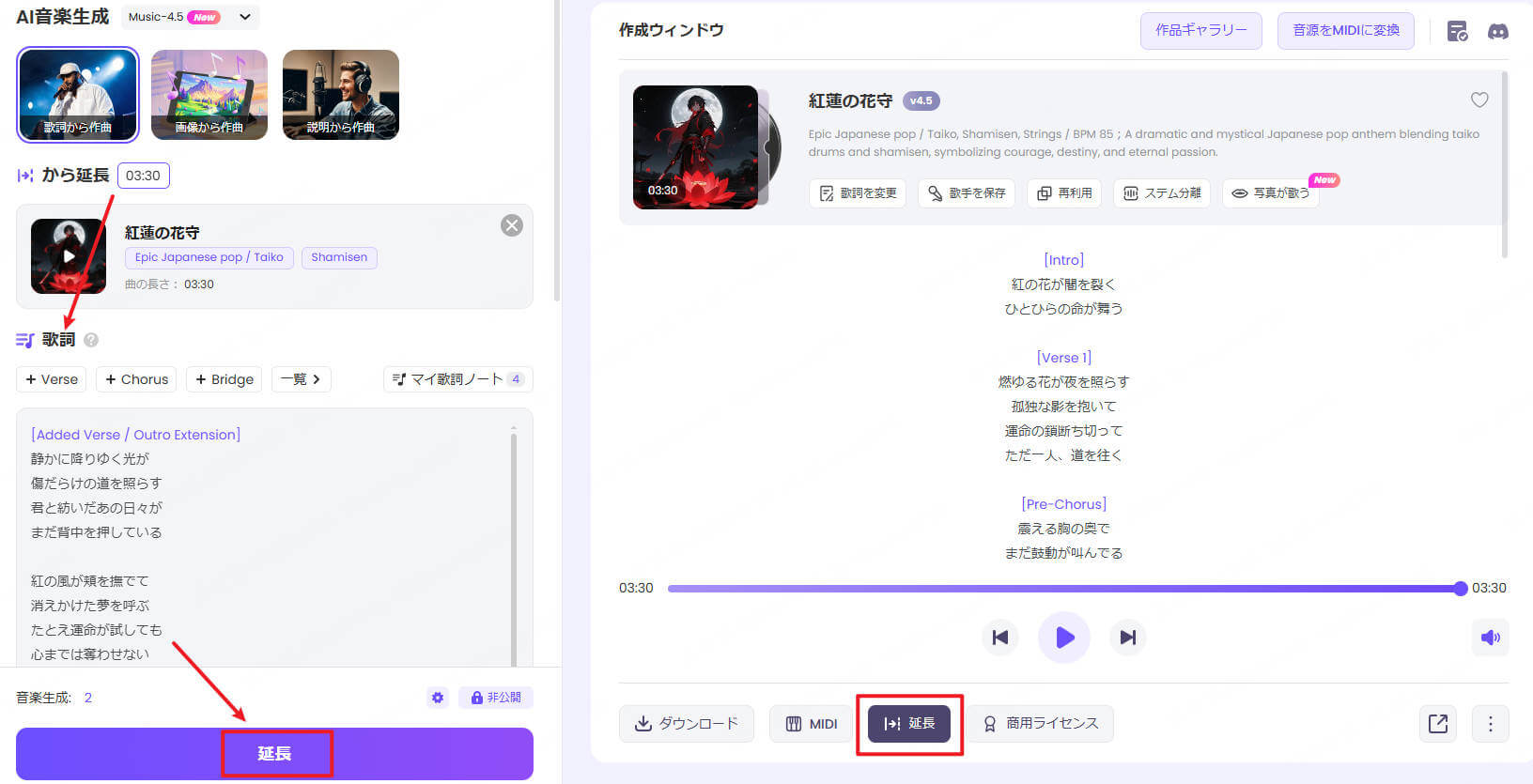This screenshot has width=1533, height=784.
Task: Click the 音楽生成 count value 2
Action: point(88,698)
